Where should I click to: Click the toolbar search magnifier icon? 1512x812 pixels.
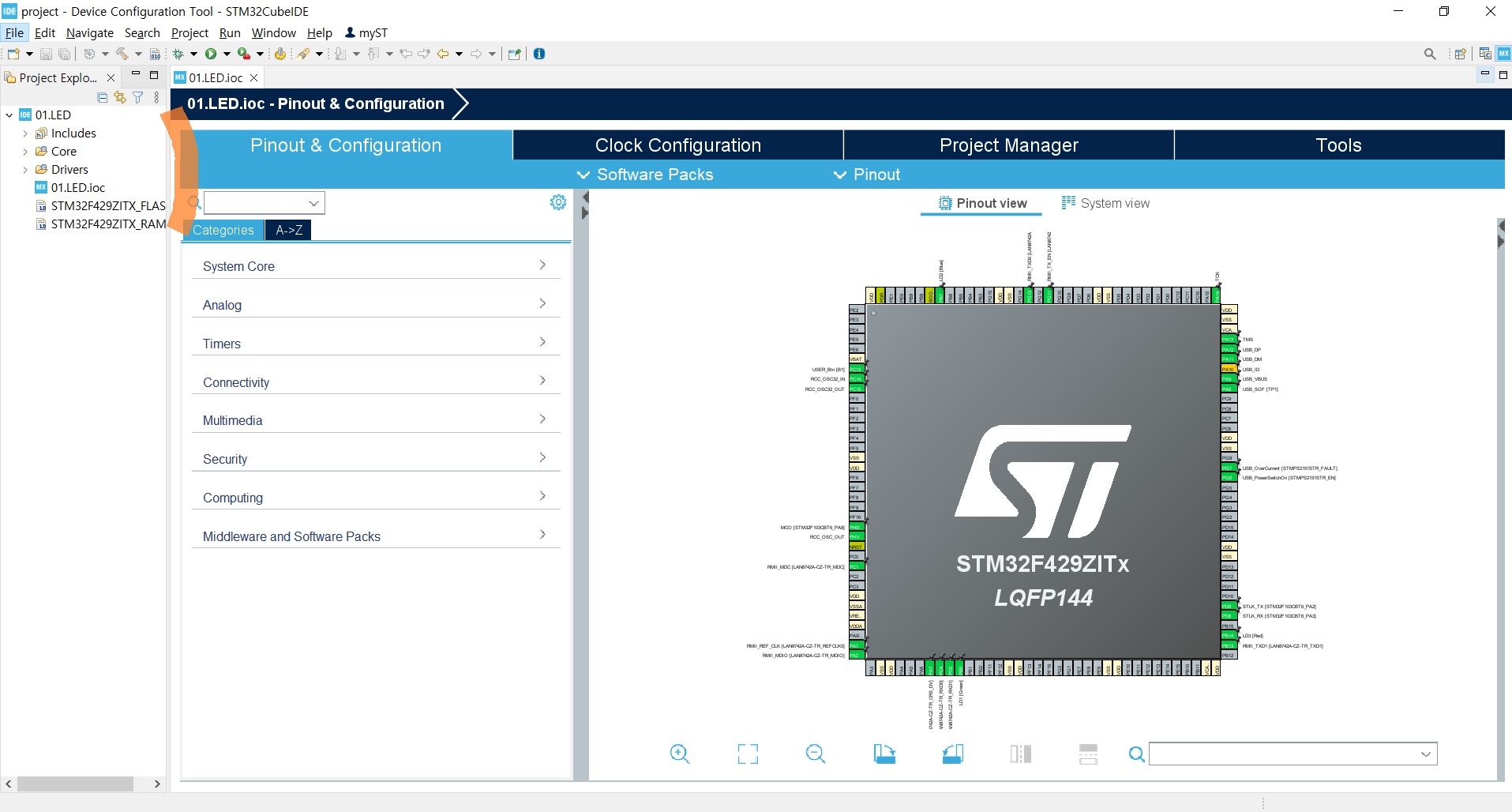point(1430,54)
